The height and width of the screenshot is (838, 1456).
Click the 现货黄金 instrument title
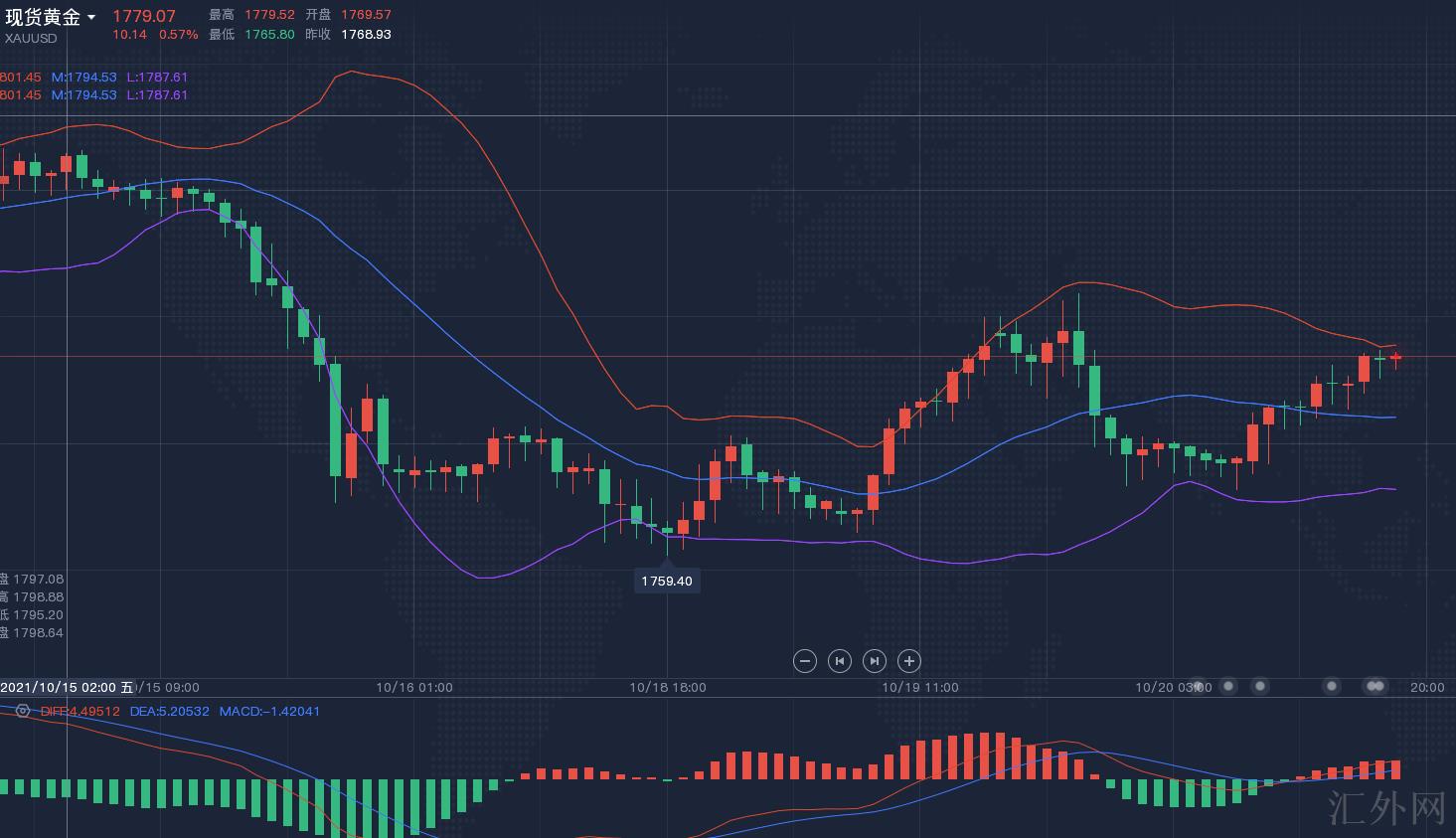click(43, 17)
